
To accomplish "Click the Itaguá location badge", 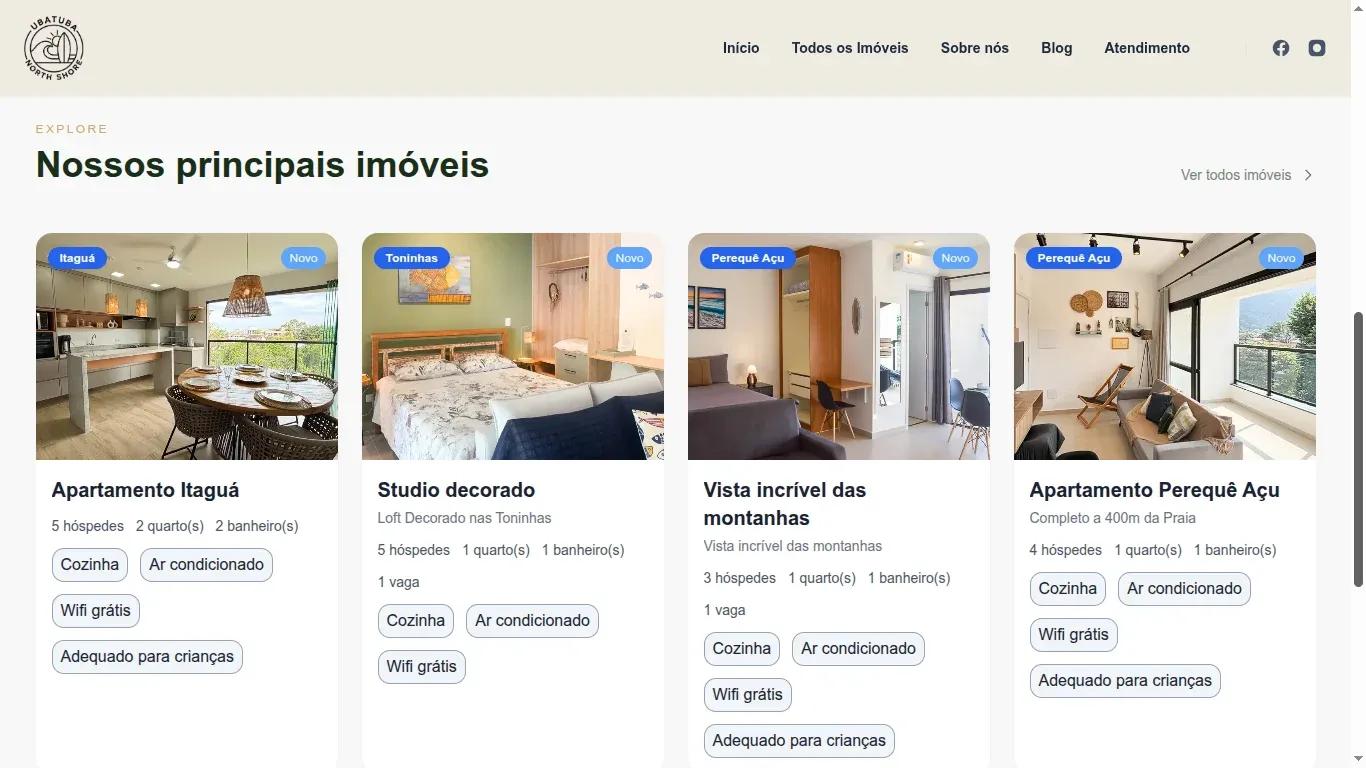I will pos(77,258).
